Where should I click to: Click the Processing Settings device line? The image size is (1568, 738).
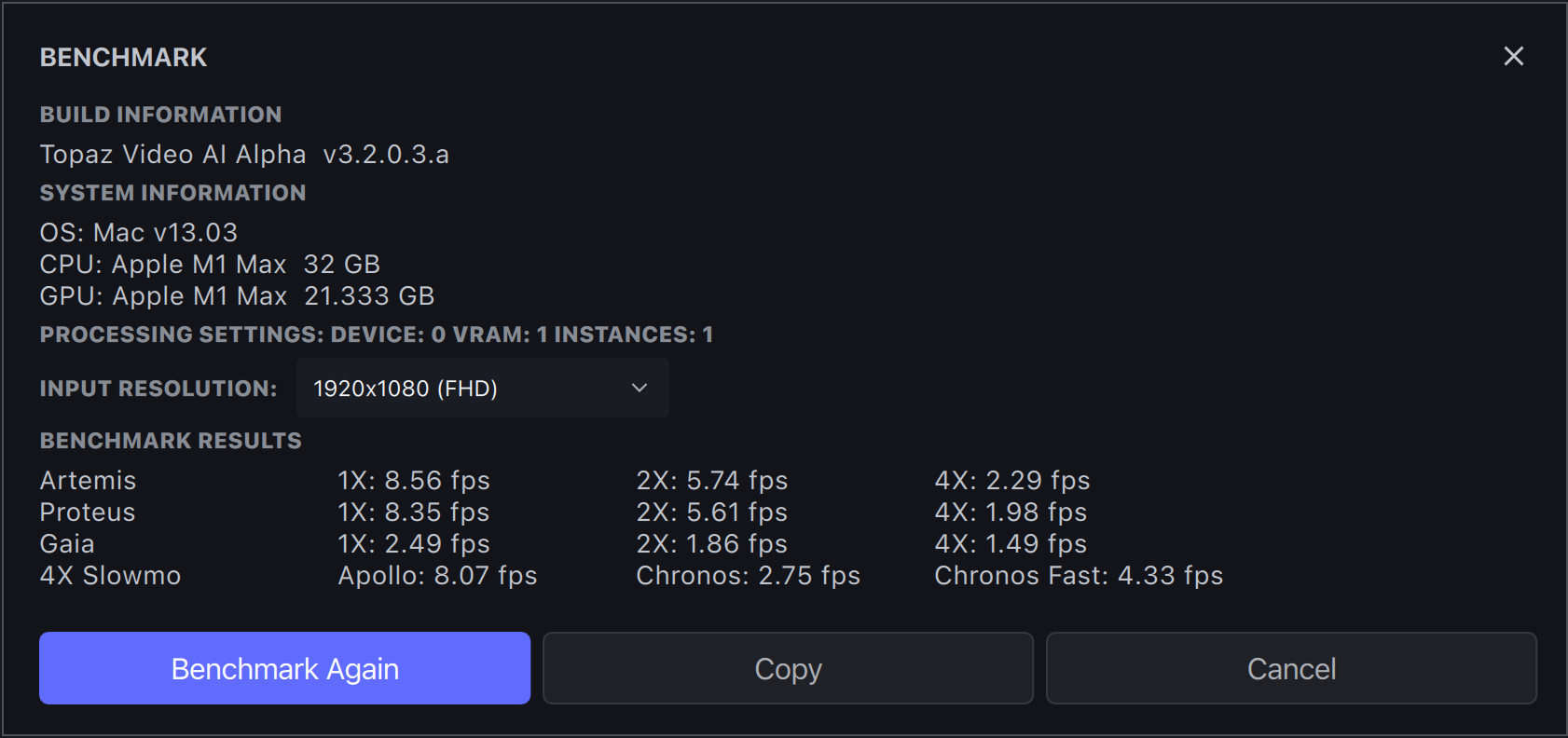click(x=376, y=335)
